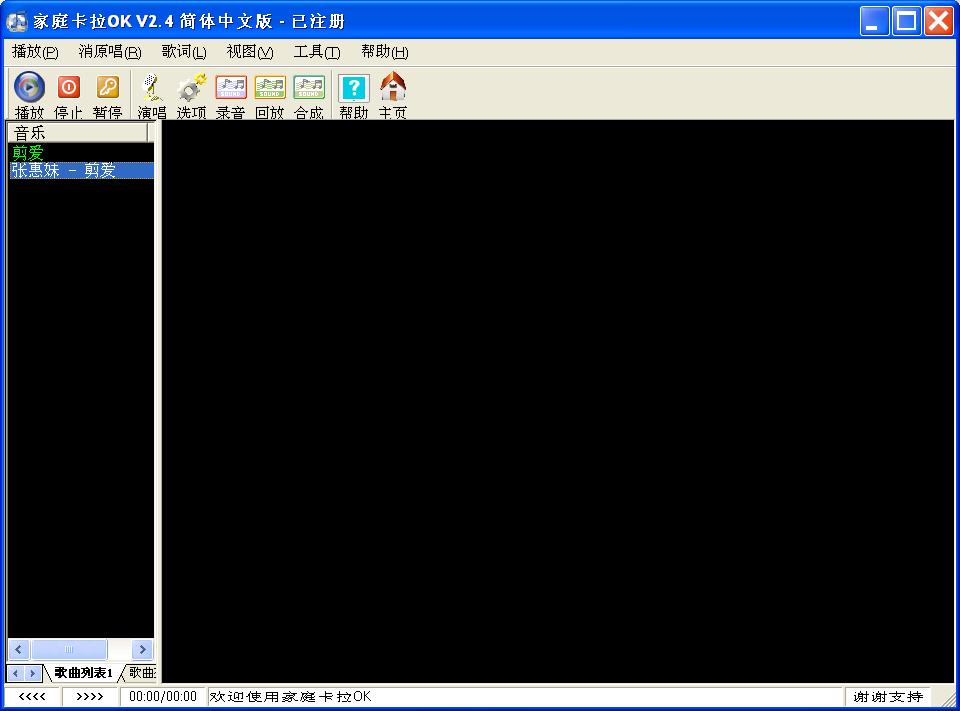Open the 歌词(L) menu

point(184,52)
